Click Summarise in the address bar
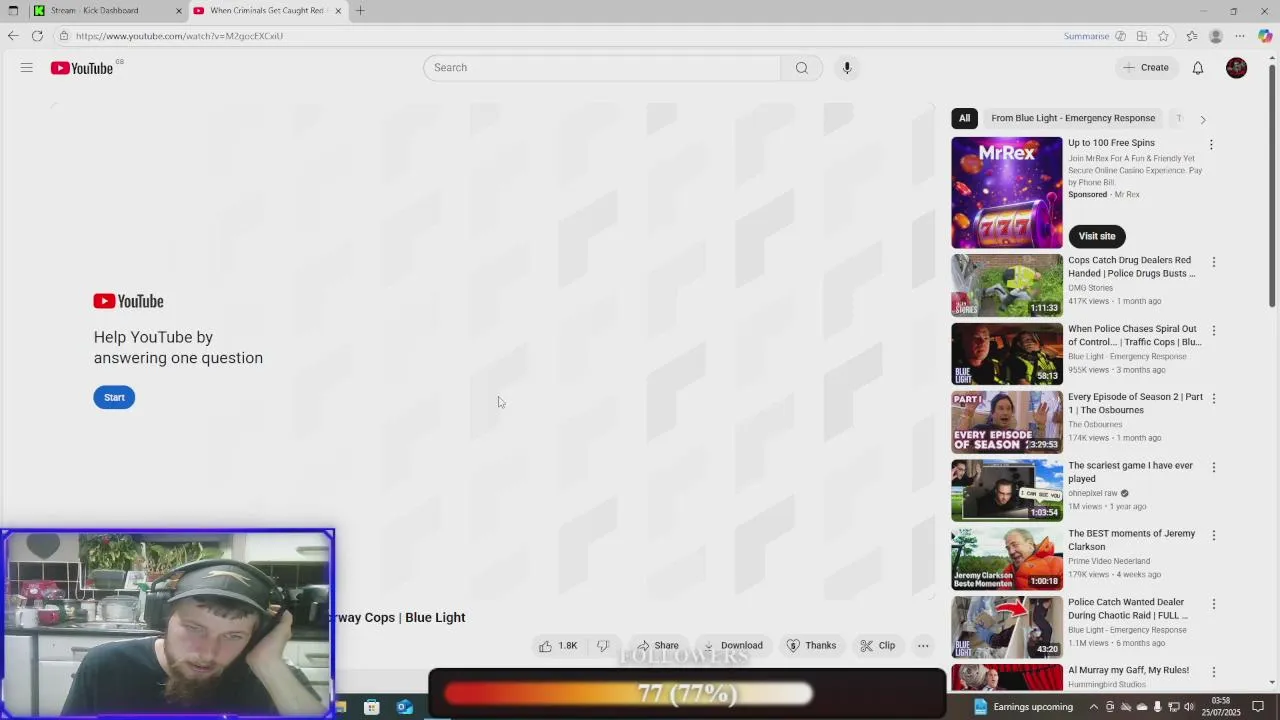 click(x=1086, y=36)
